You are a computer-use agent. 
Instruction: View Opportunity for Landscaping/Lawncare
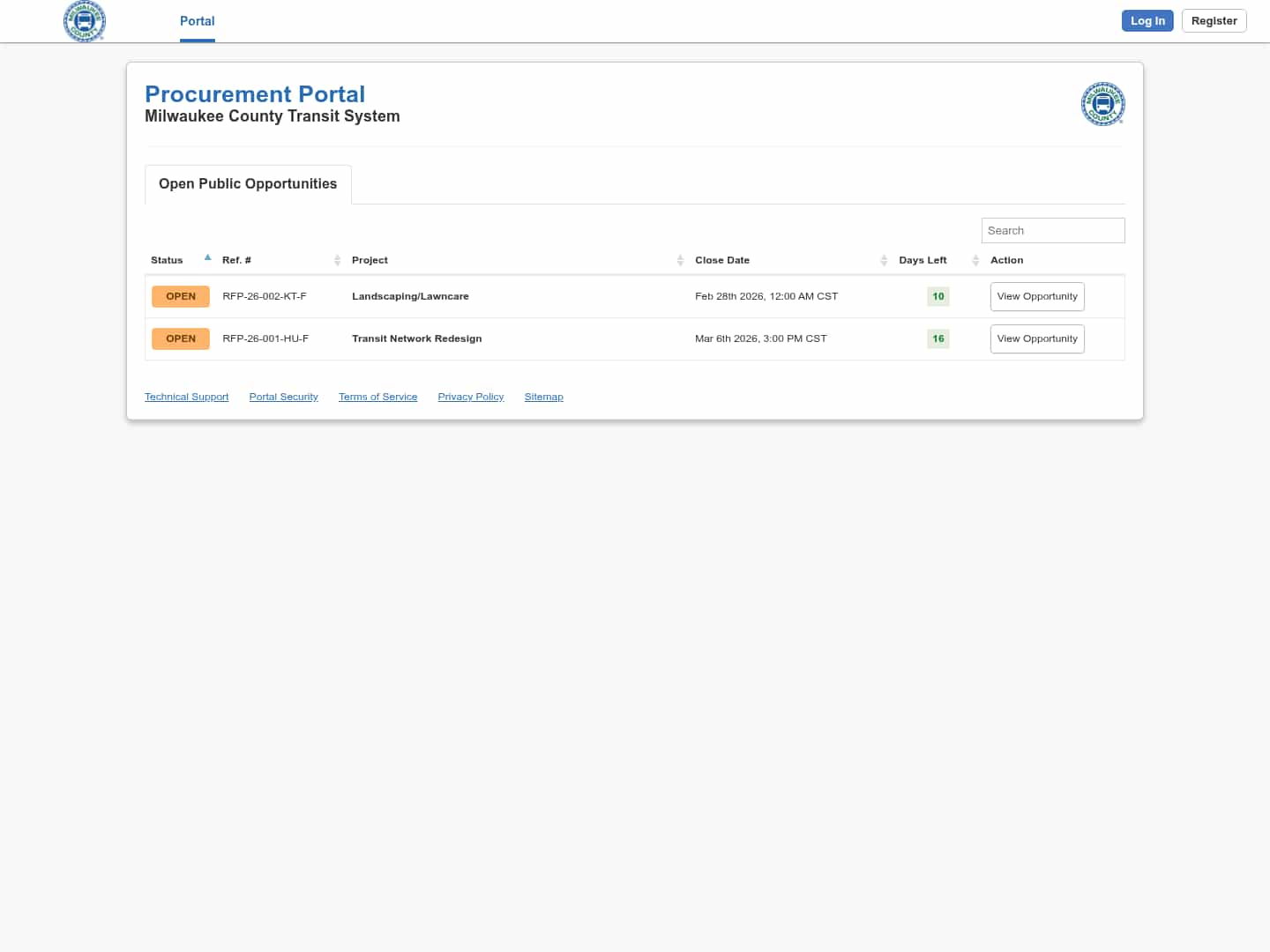1036,296
